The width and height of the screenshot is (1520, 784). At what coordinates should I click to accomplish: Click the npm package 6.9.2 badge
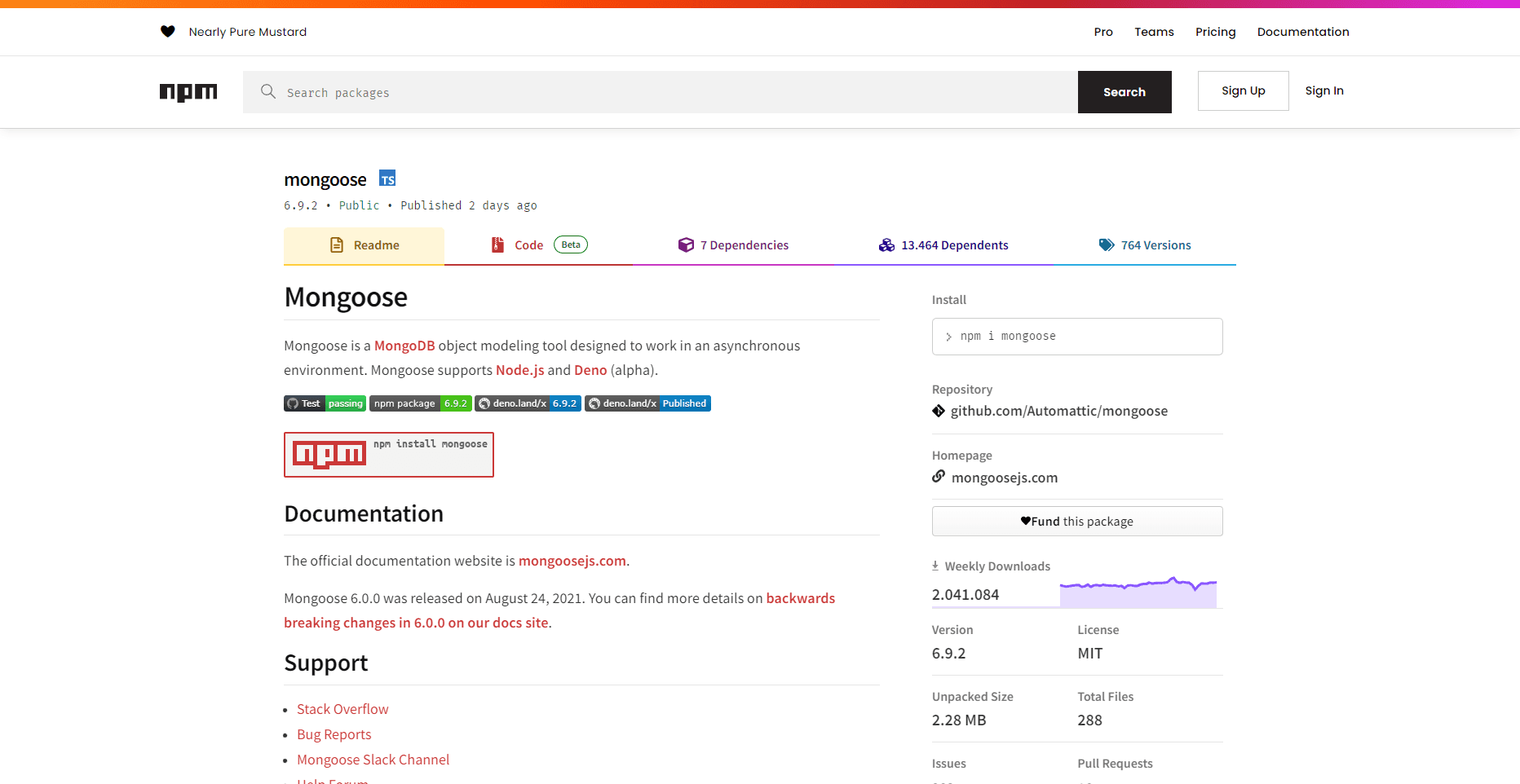click(x=421, y=403)
